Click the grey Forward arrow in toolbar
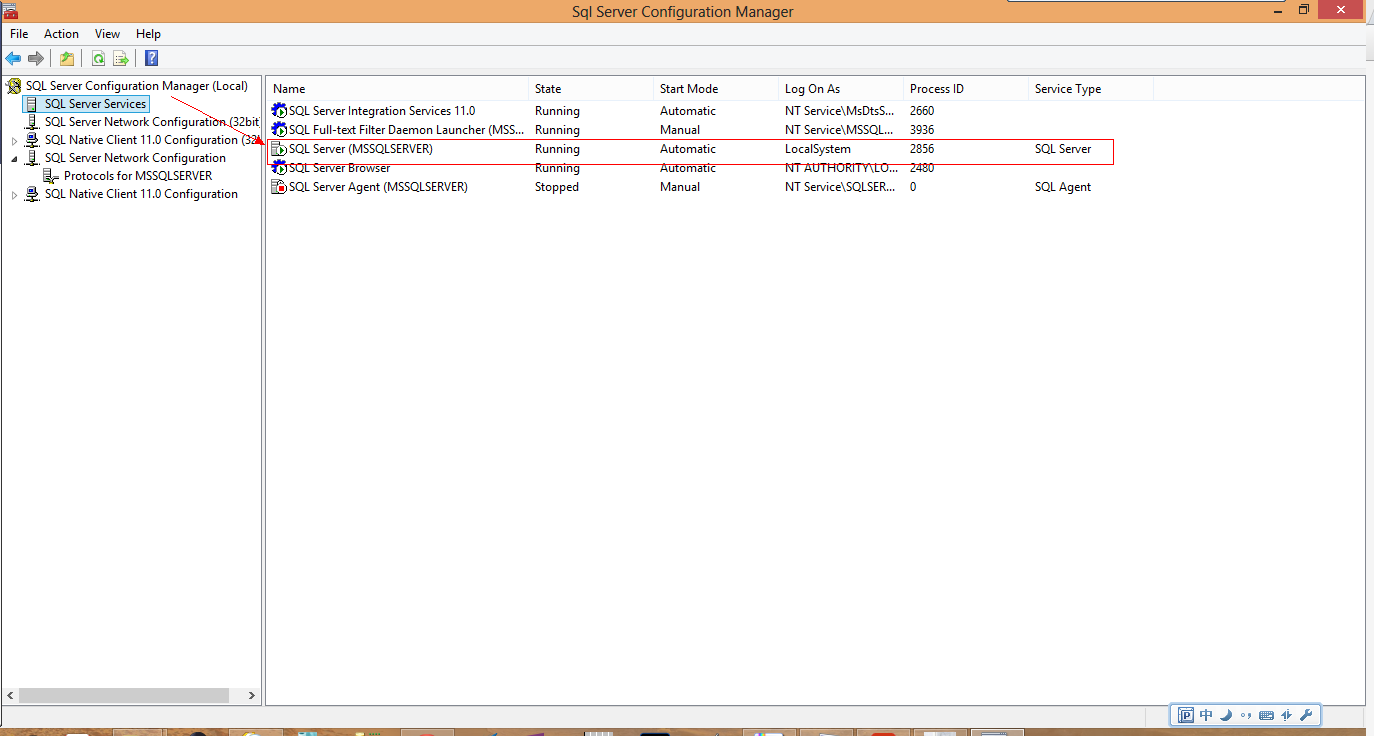This screenshot has height=736, width=1374. click(x=36, y=59)
